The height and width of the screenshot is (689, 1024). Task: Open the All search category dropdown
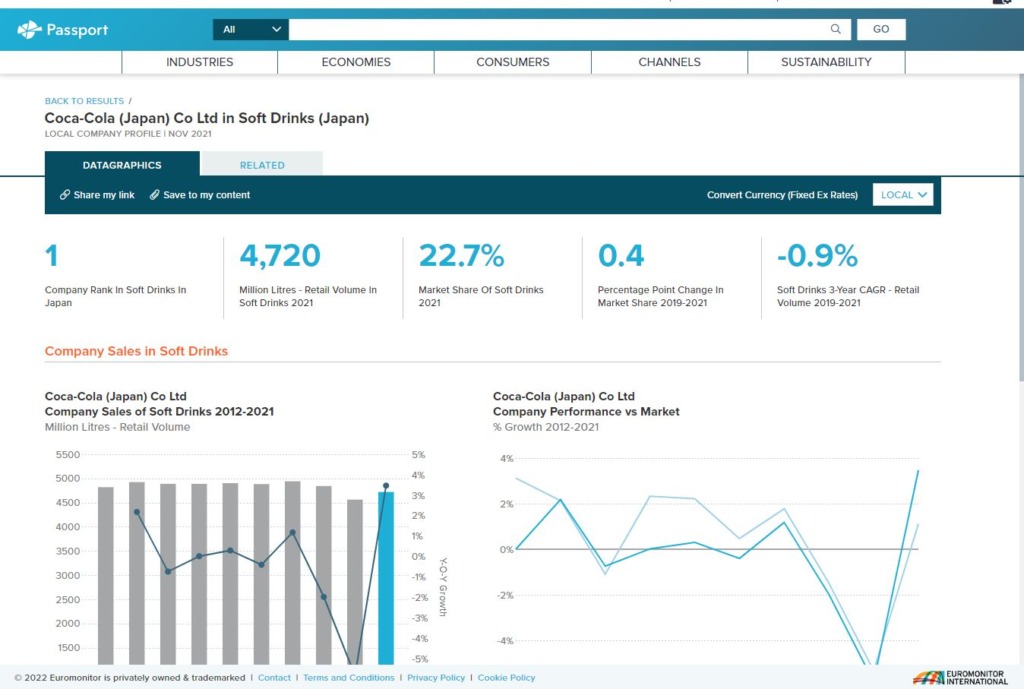click(x=250, y=30)
